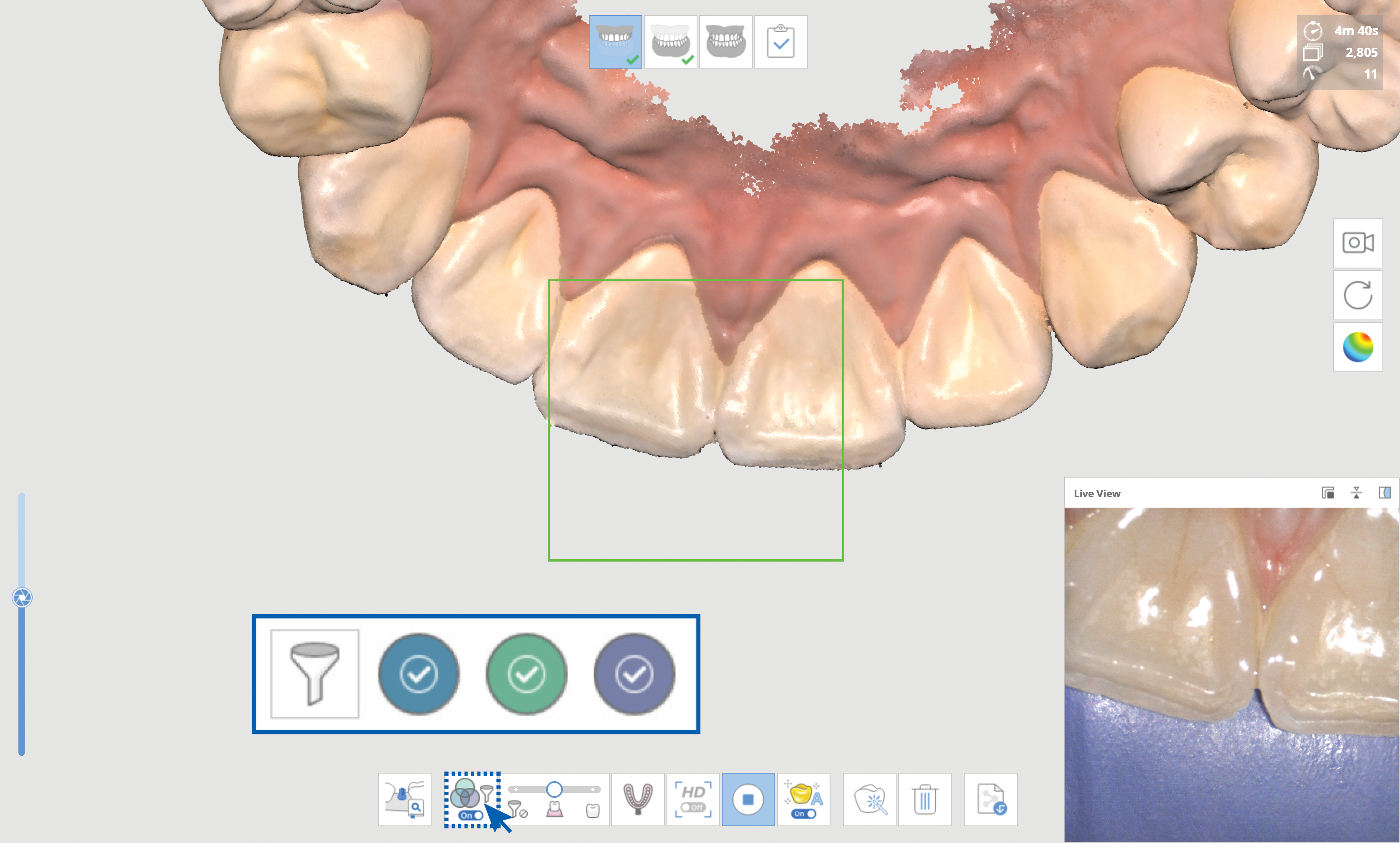This screenshot has width=1400, height=843.
Task: Switch to the occlusion scan stage tab
Action: 725,42
